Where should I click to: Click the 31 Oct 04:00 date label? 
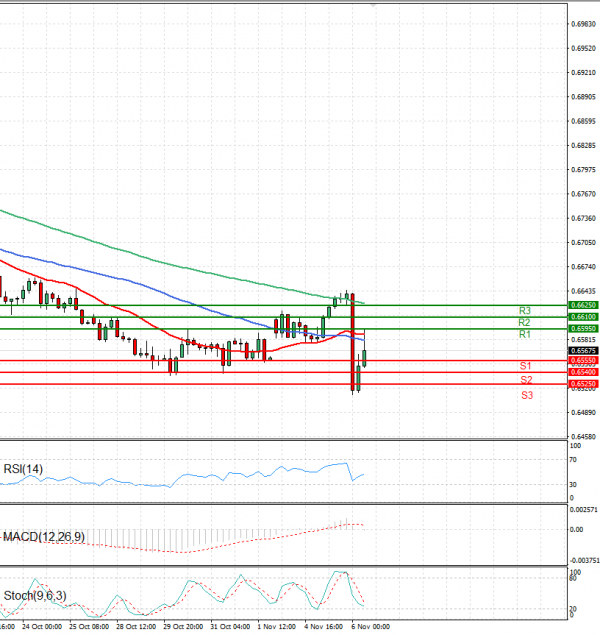click(230, 627)
